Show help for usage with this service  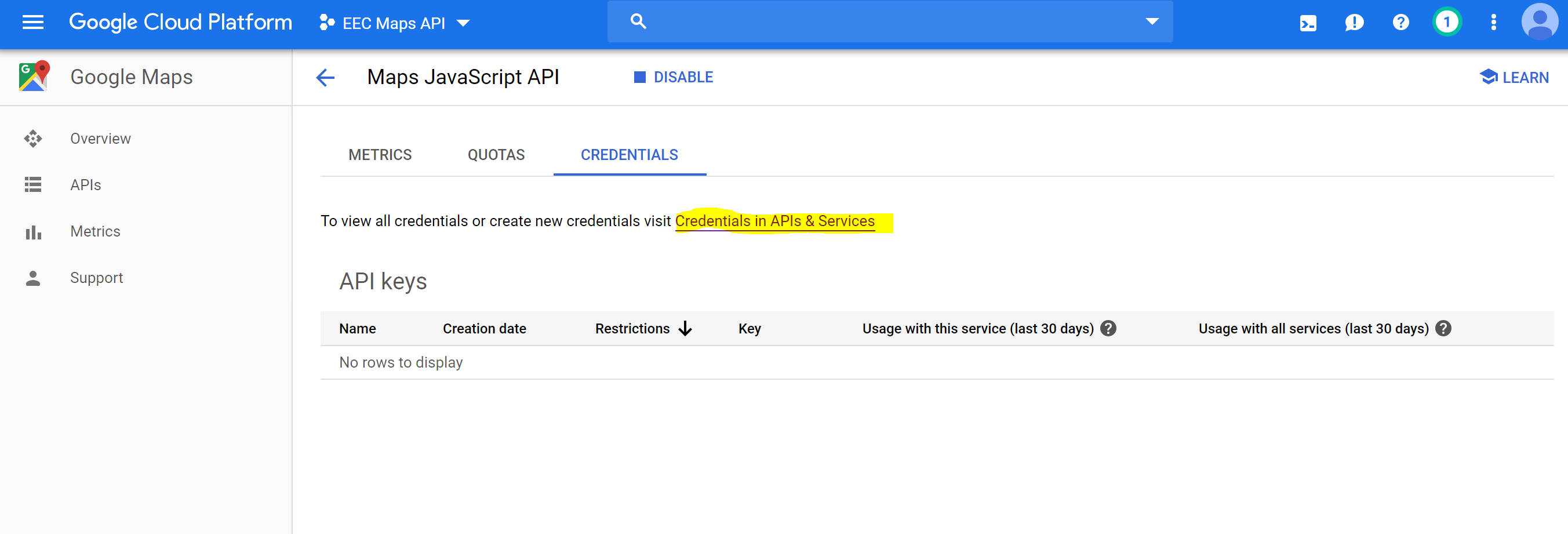[1108, 328]
